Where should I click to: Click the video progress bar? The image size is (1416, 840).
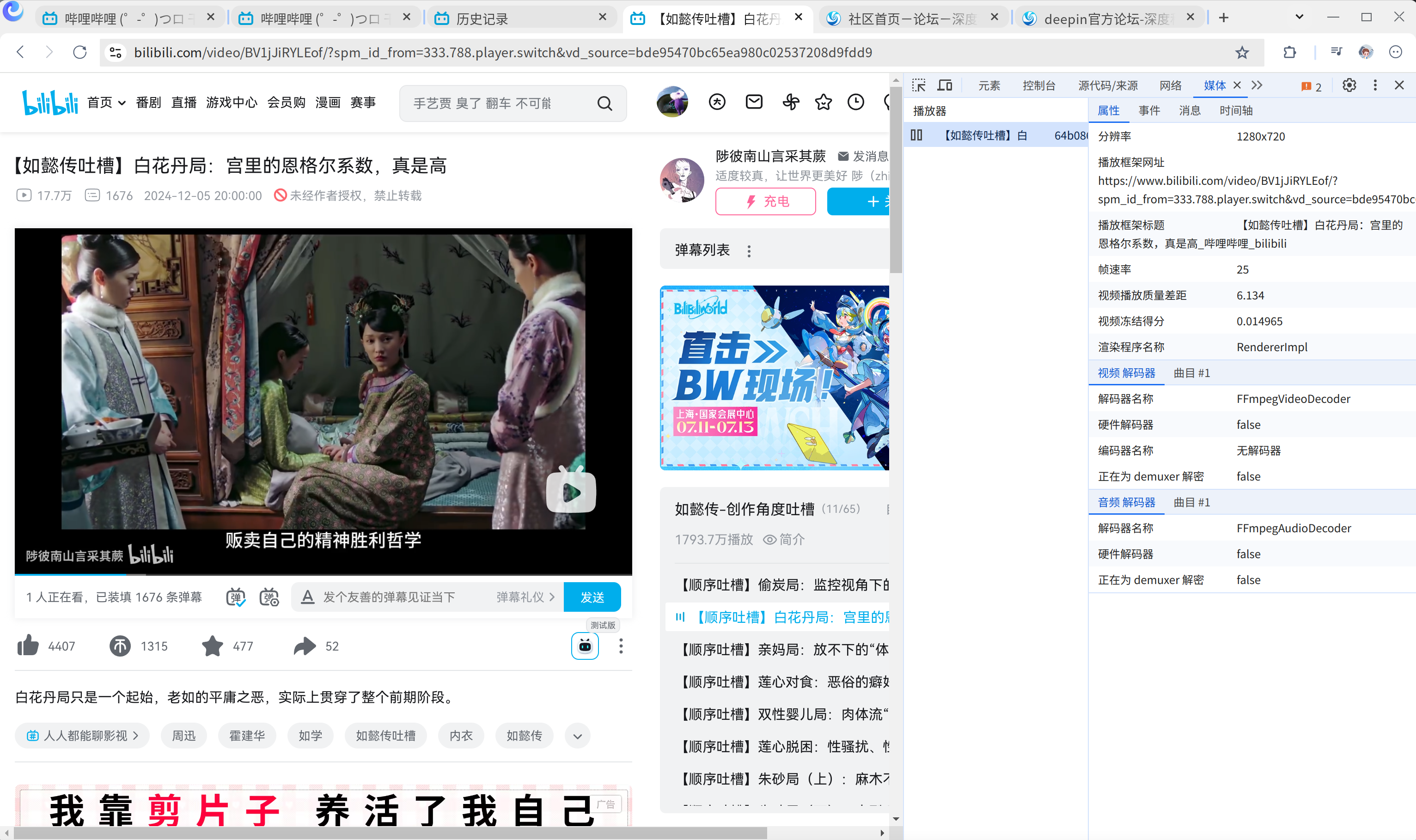pos(323,574)
